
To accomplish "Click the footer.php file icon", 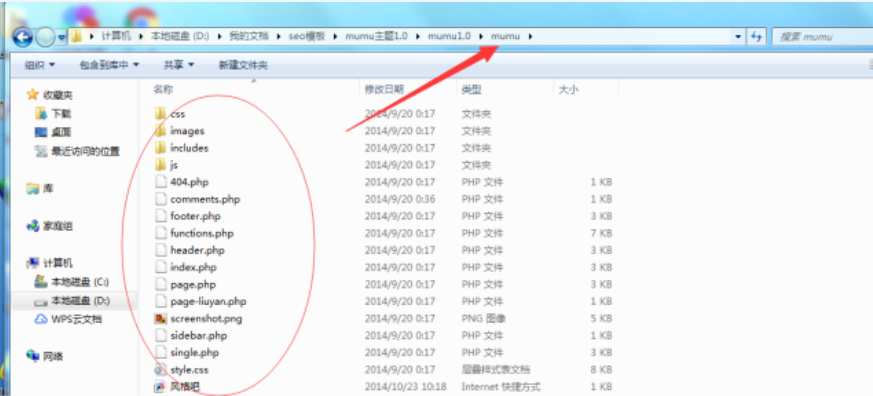I will [160, 216].
